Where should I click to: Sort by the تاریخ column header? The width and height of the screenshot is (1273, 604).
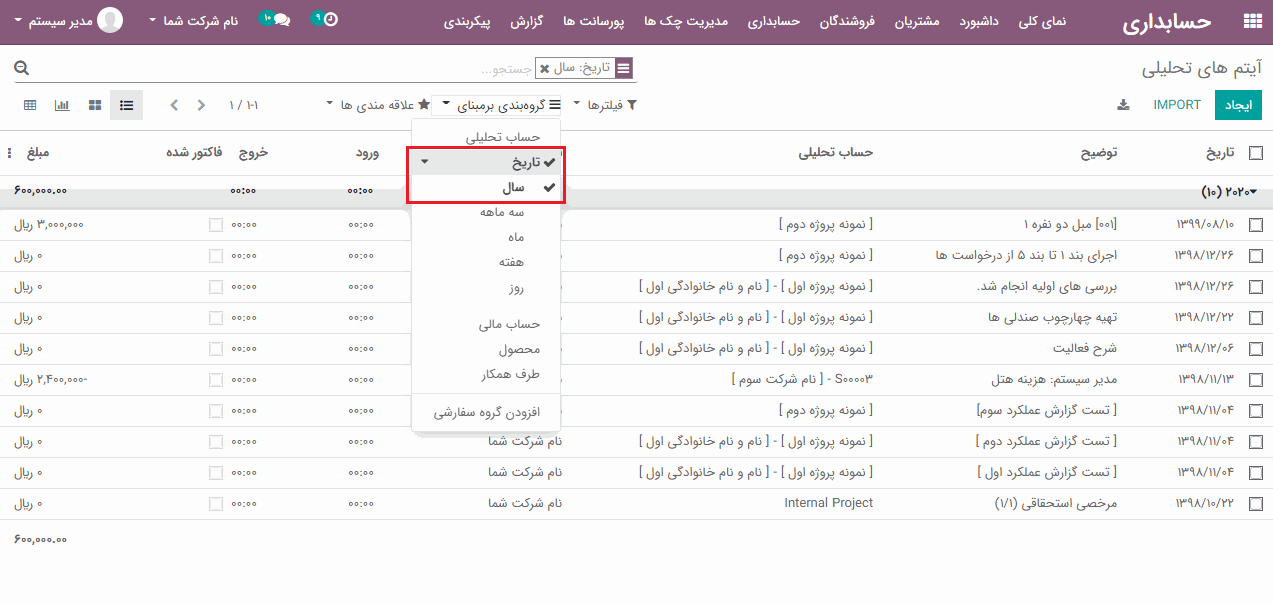tap(1219, 153)
